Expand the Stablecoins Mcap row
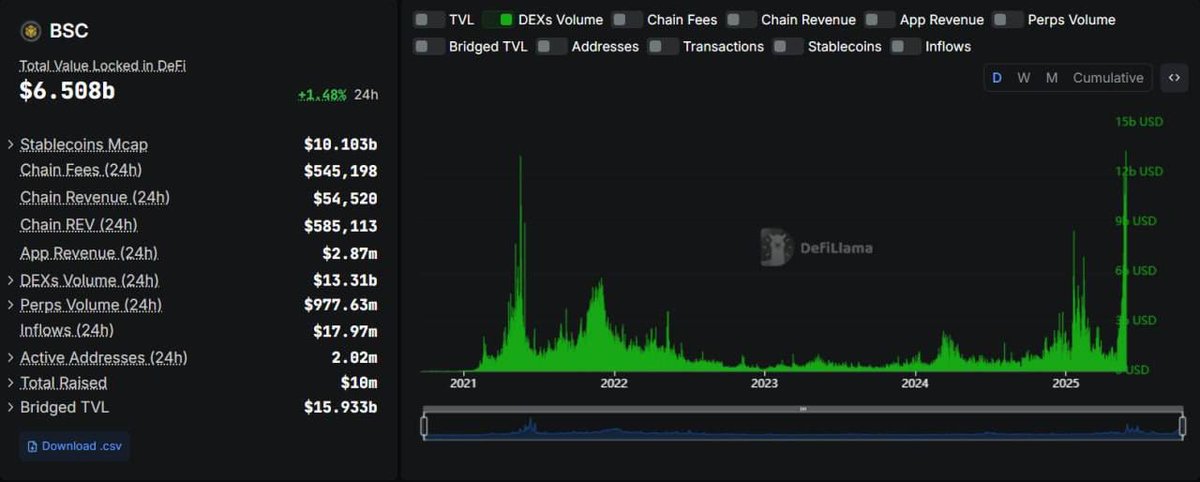 click(11, 145)
